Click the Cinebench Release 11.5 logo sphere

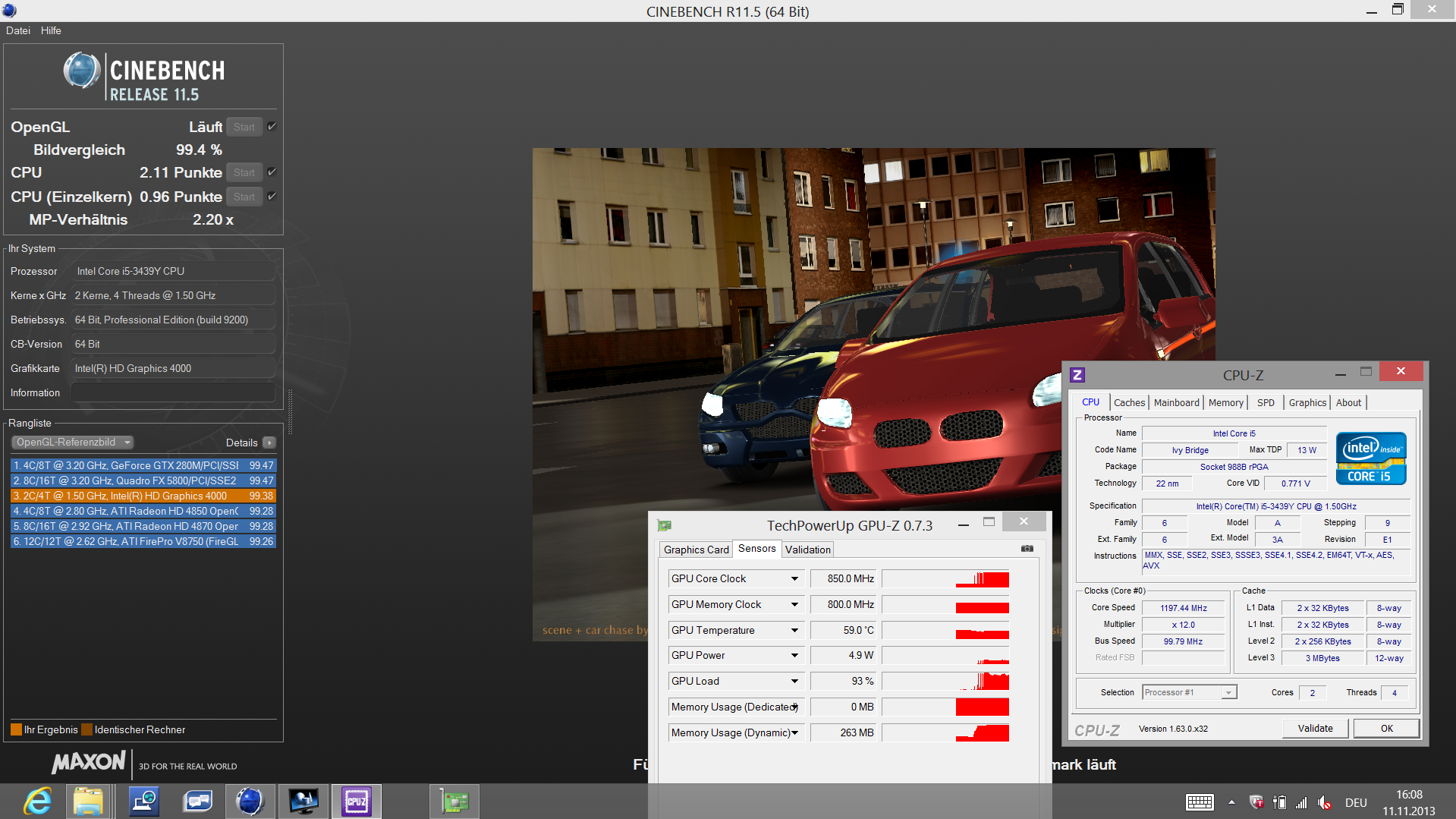pyautogui.click(x=81, y=71)
